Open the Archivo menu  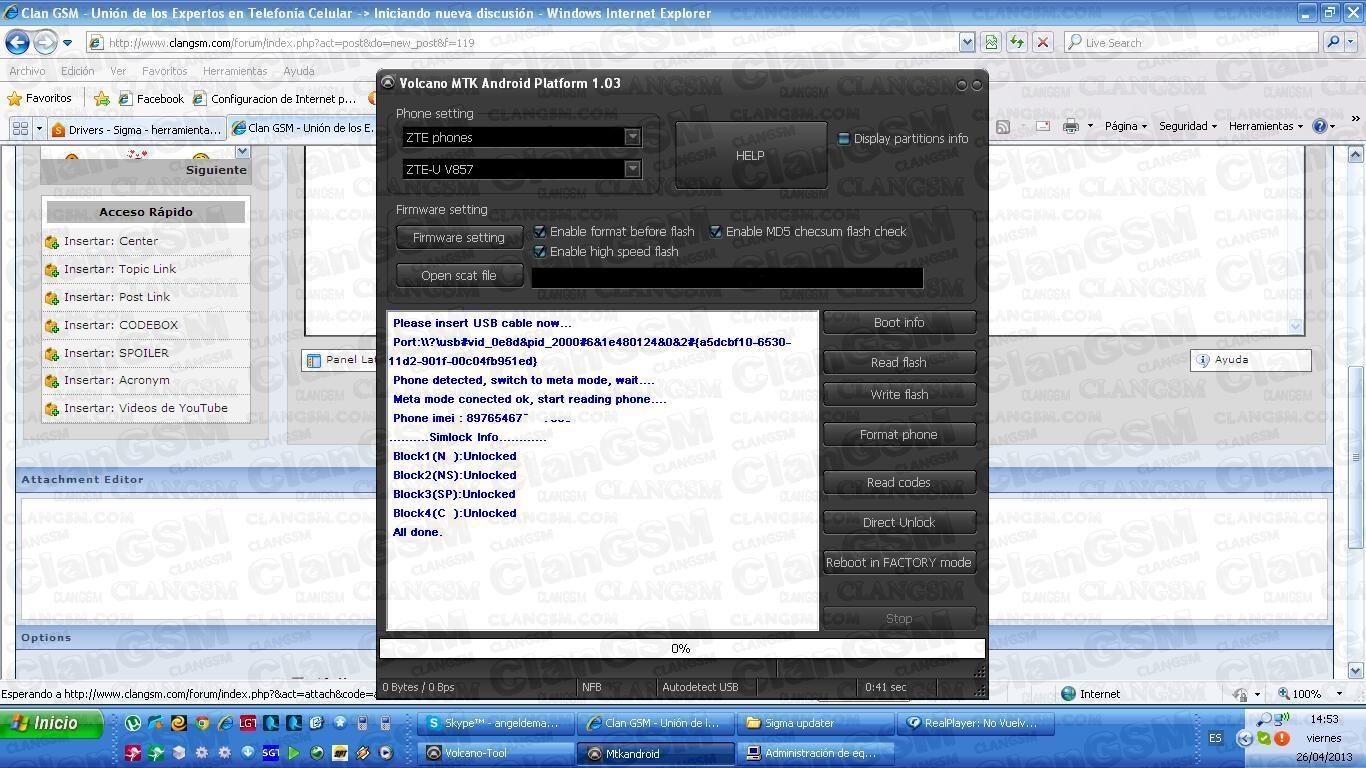tap(27, 71)
